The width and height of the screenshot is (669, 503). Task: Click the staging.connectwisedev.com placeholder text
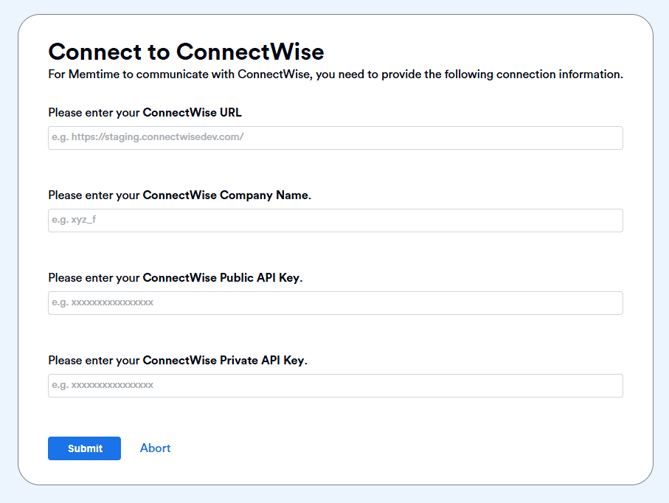click(x=148, y=138)
